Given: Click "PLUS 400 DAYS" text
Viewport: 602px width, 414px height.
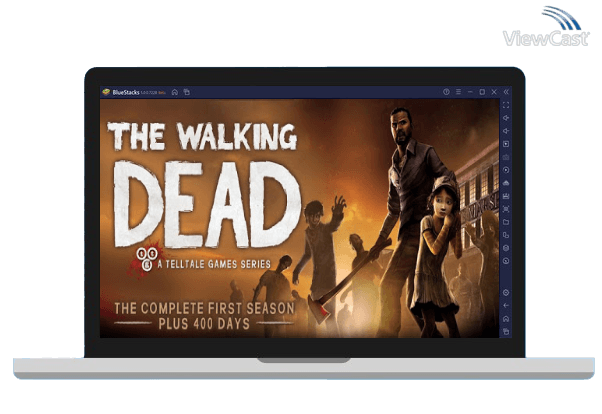Looking at the screenshot, I should [x=204, y=324].
